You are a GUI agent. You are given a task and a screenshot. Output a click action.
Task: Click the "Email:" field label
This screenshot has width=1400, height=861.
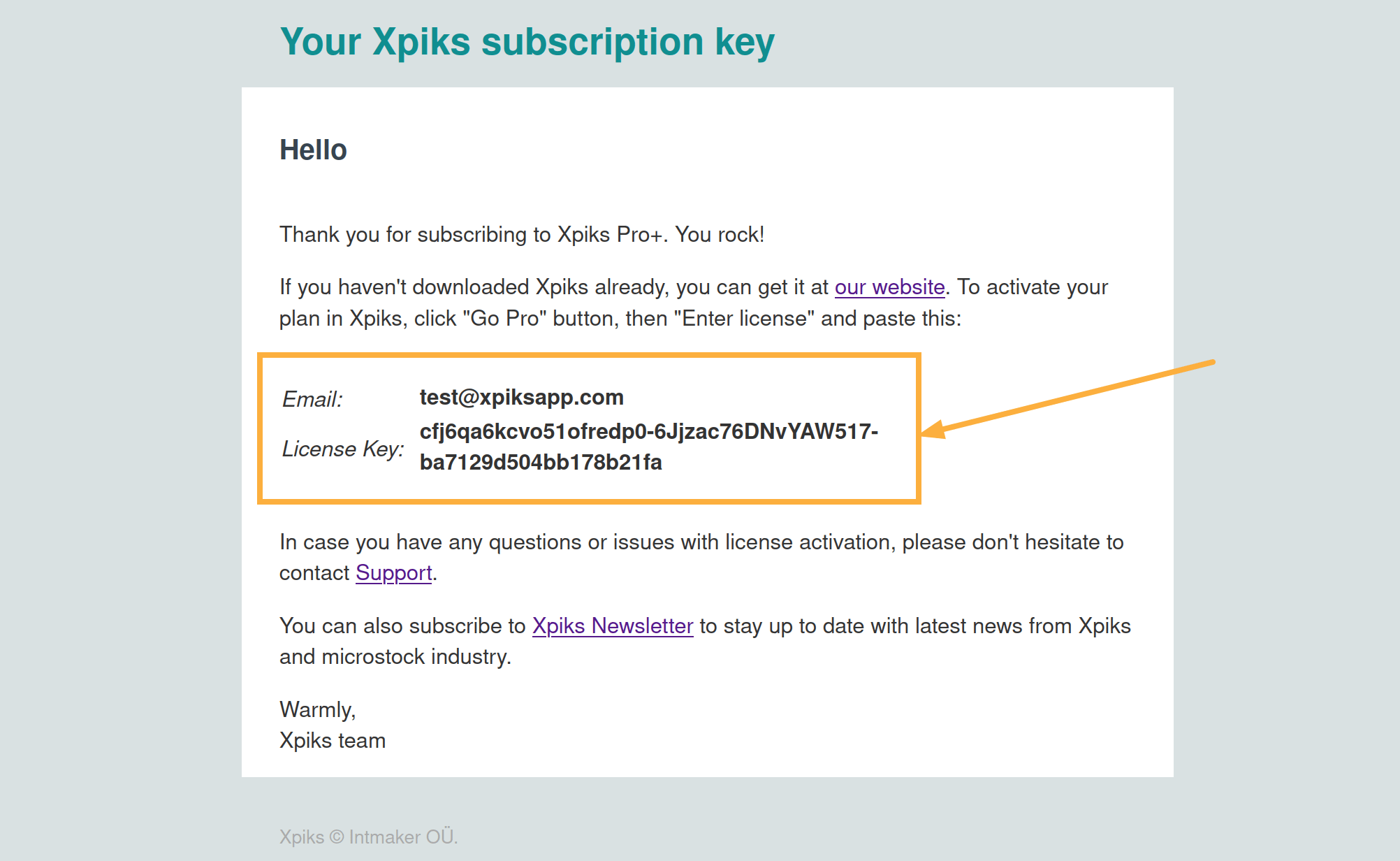(311, 399)
